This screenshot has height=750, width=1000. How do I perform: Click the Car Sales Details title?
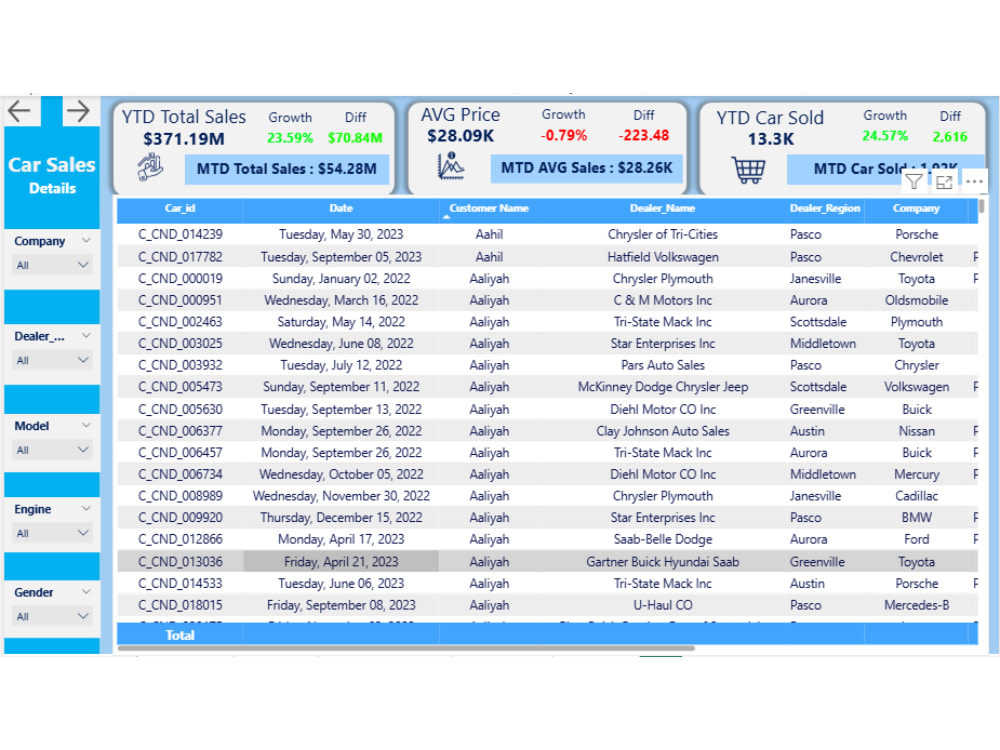pyautogui.click(x=52, y=174)
